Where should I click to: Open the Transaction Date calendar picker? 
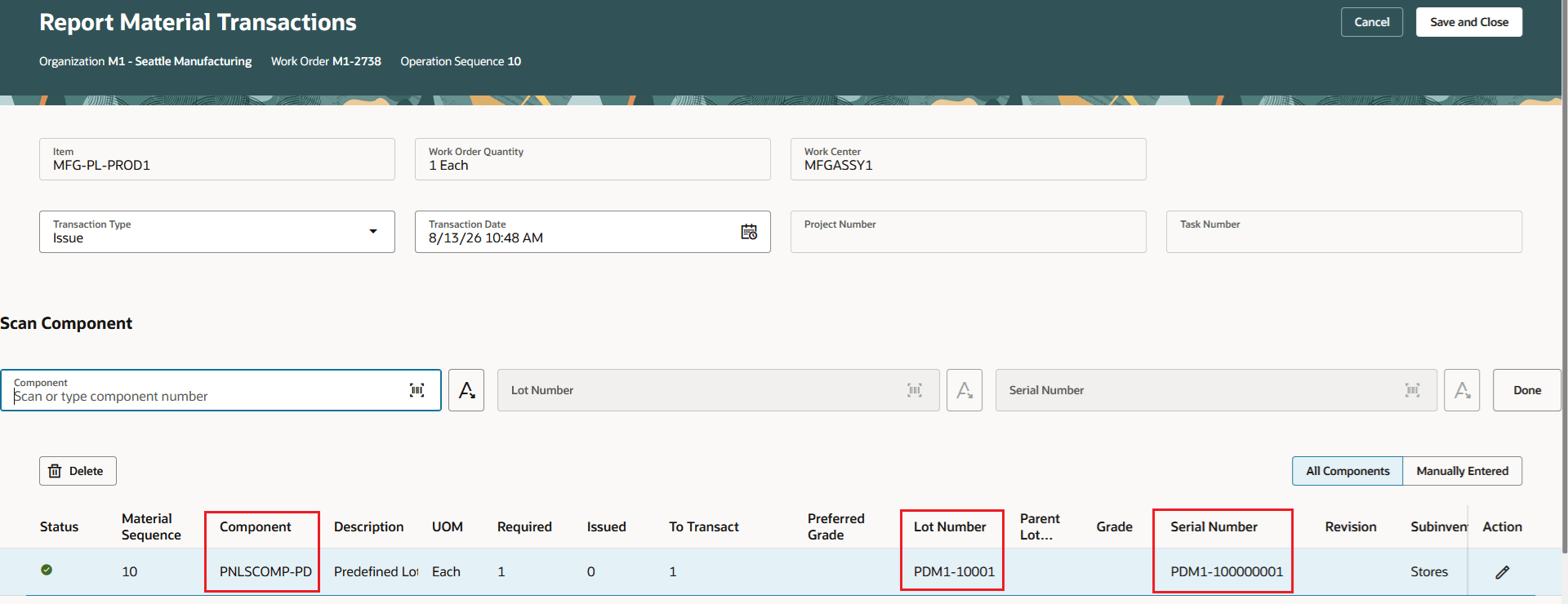click(749, 232)
